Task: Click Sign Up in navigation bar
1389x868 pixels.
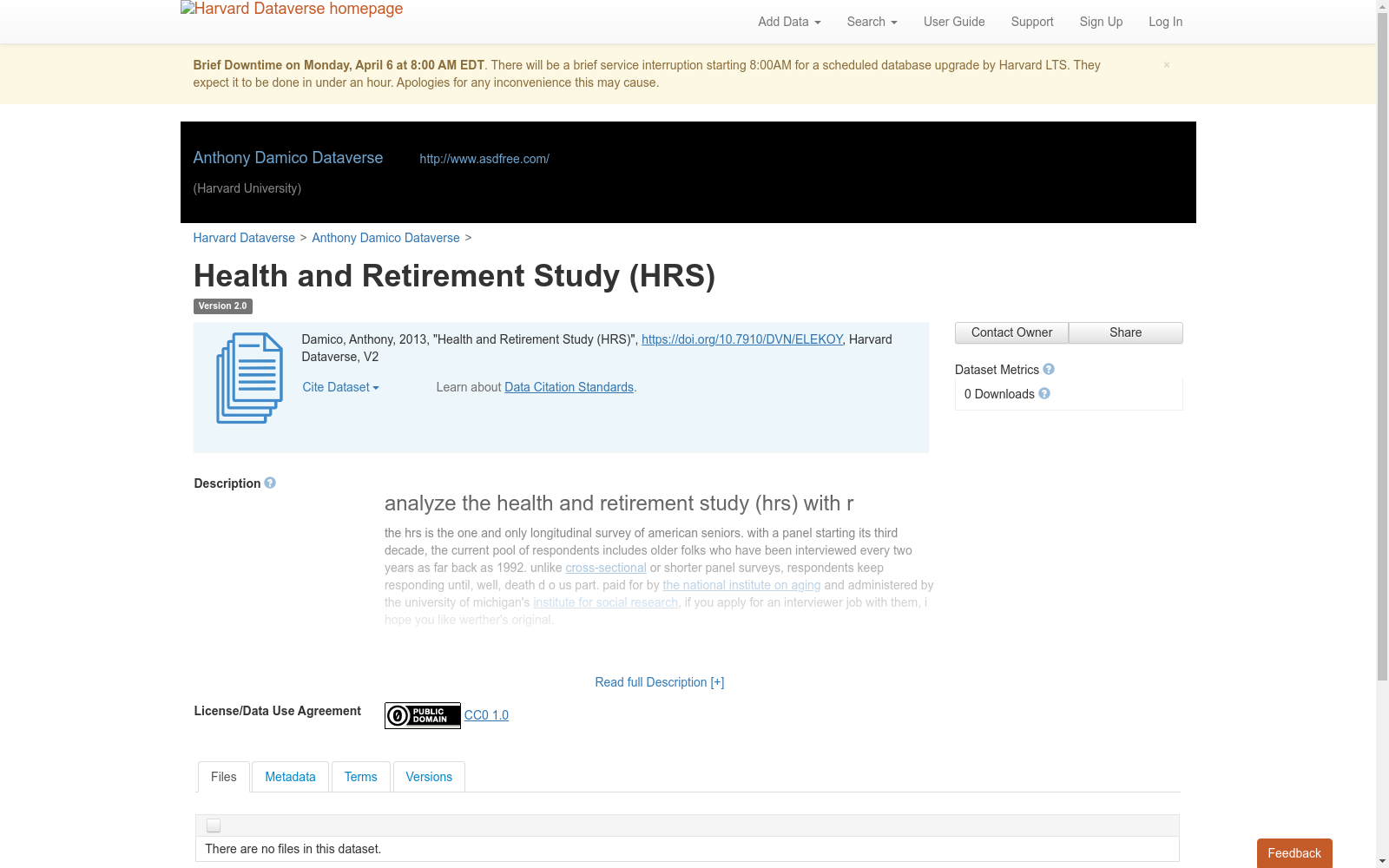Action: point(1101,22)
